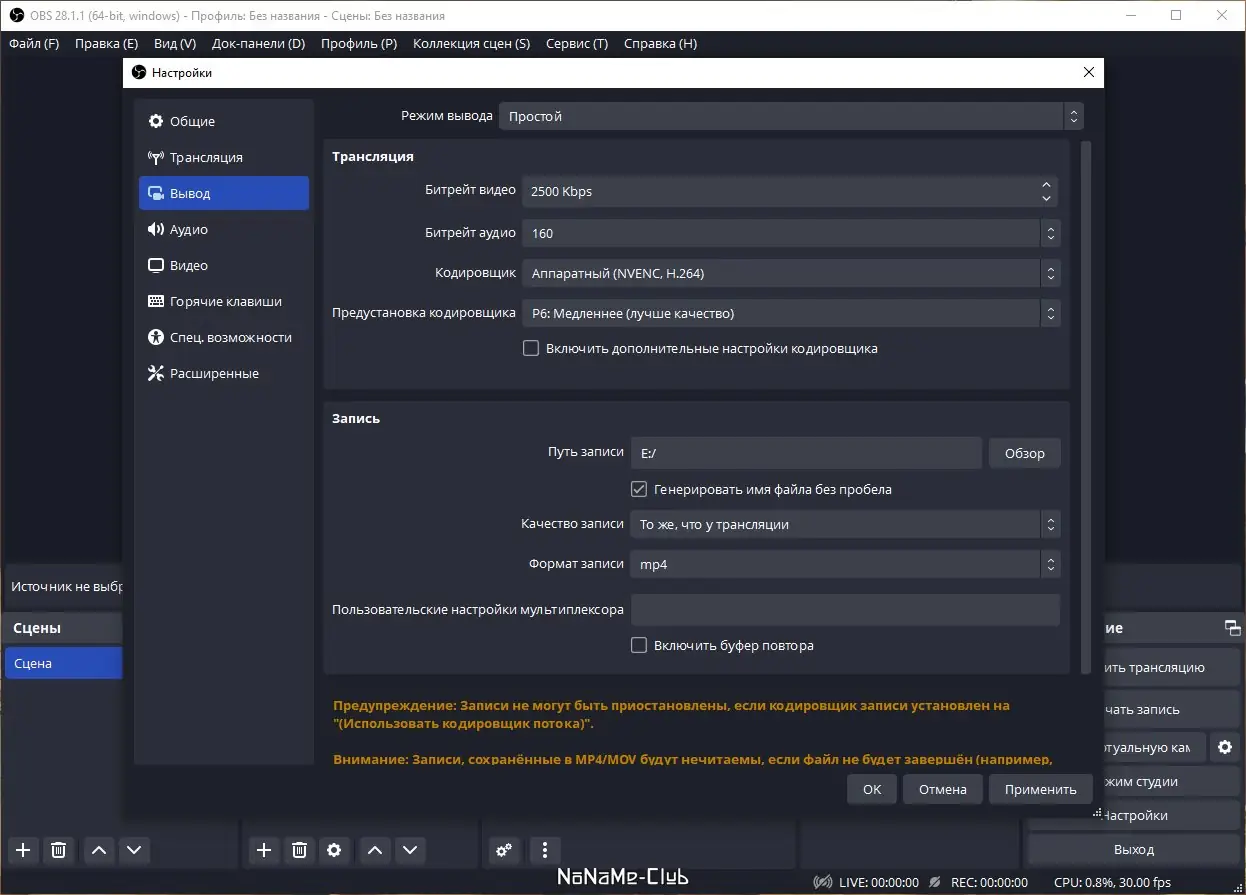Move scene down in Scenes panel
Image resolution: width=1246 pixels, height=895 pixels.
click(x=134, y=850)
